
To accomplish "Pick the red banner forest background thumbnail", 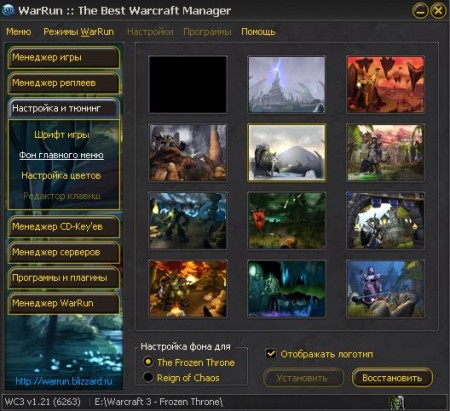I will pyautogui.click(x=287, y=221).
